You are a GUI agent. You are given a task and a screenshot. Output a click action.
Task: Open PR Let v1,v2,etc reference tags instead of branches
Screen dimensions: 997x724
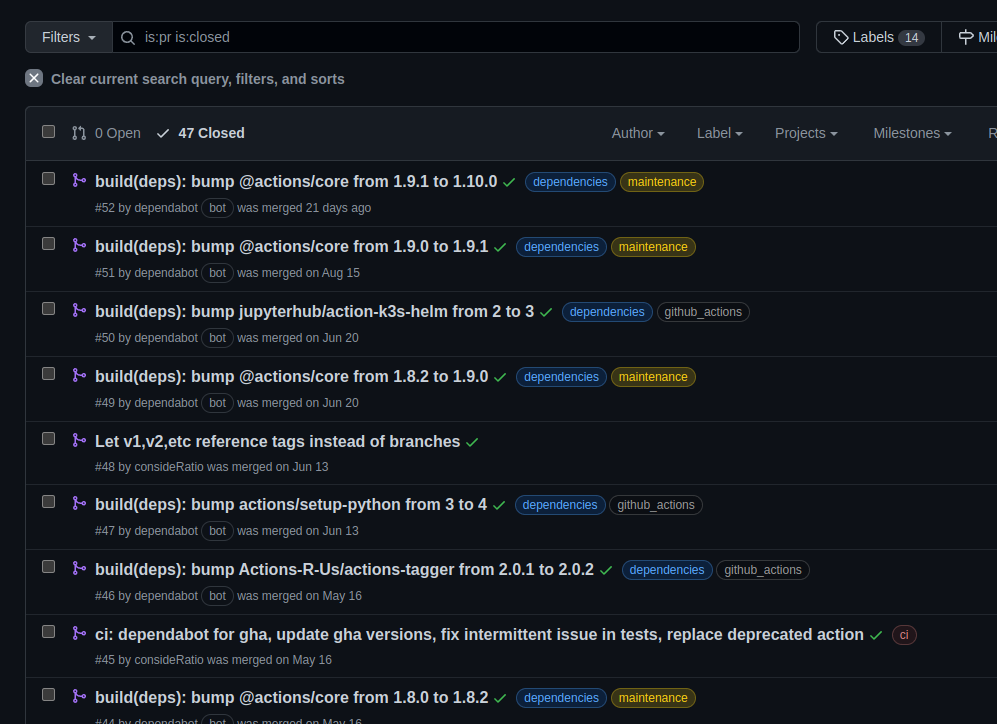[x=277, y=441]
